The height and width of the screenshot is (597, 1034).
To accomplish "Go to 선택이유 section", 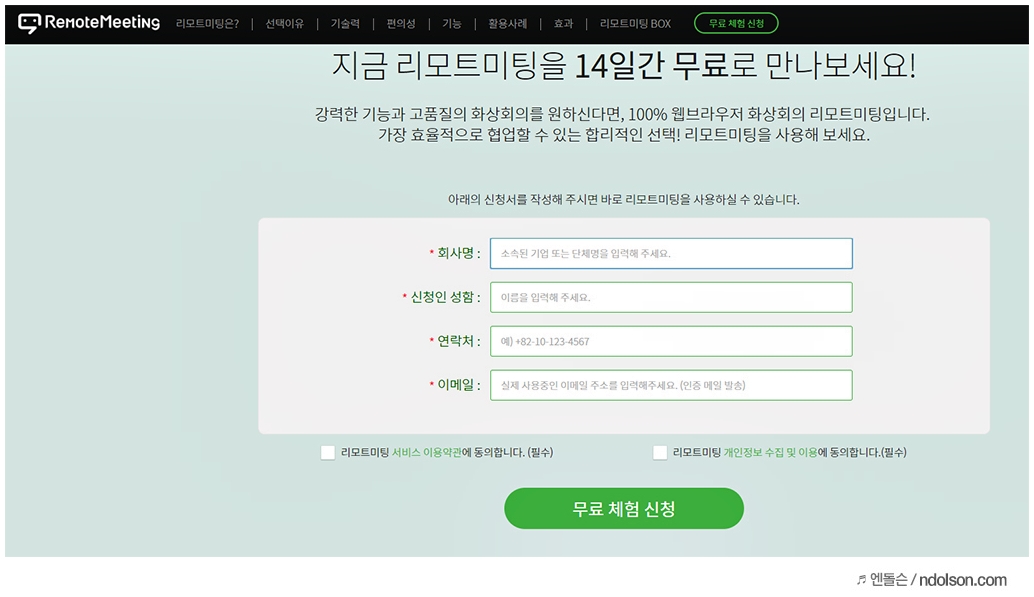I will 284,24.
